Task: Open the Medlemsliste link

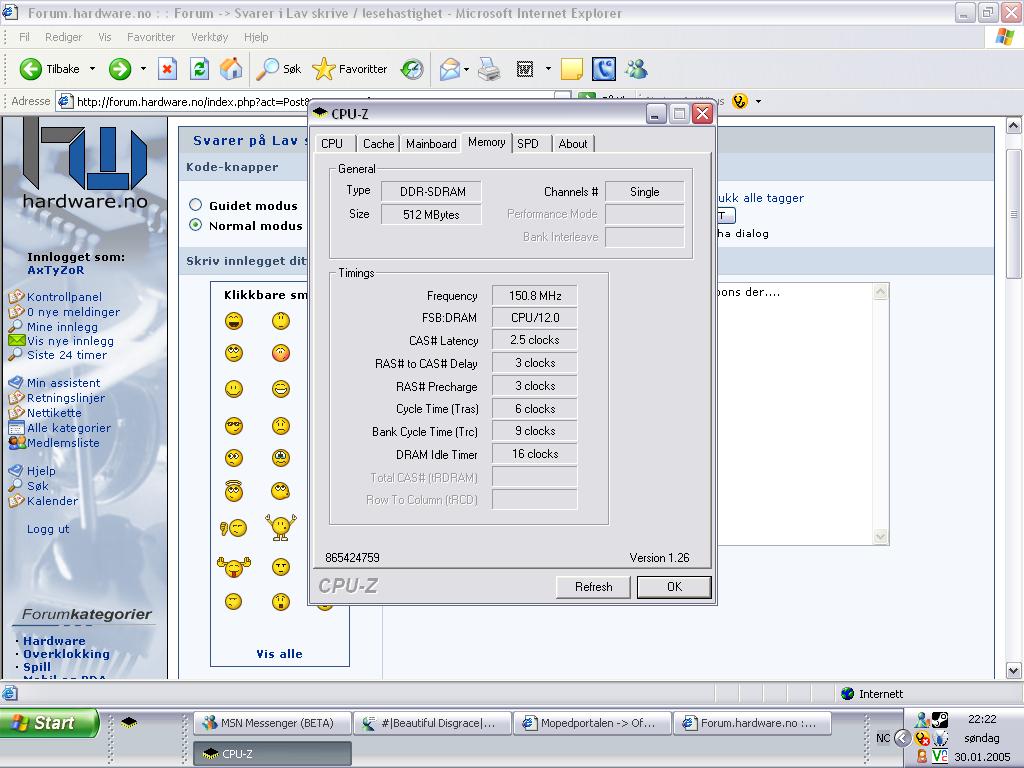Action: click(x=63, y=443)
